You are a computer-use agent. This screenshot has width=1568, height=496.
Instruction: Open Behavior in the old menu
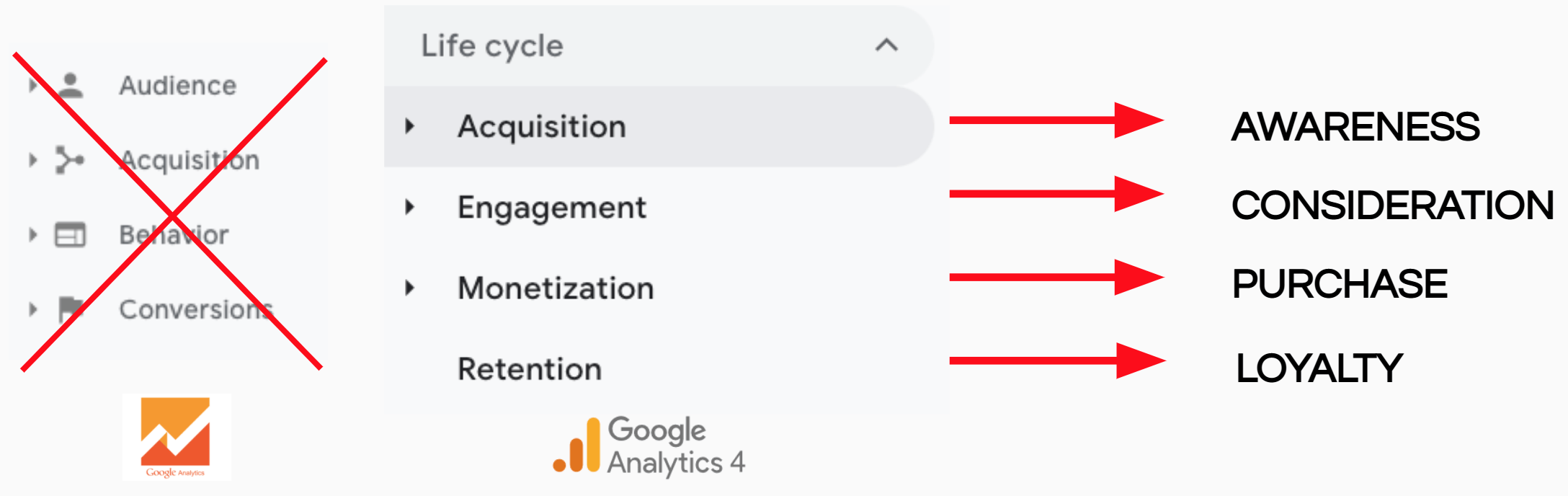174,235
